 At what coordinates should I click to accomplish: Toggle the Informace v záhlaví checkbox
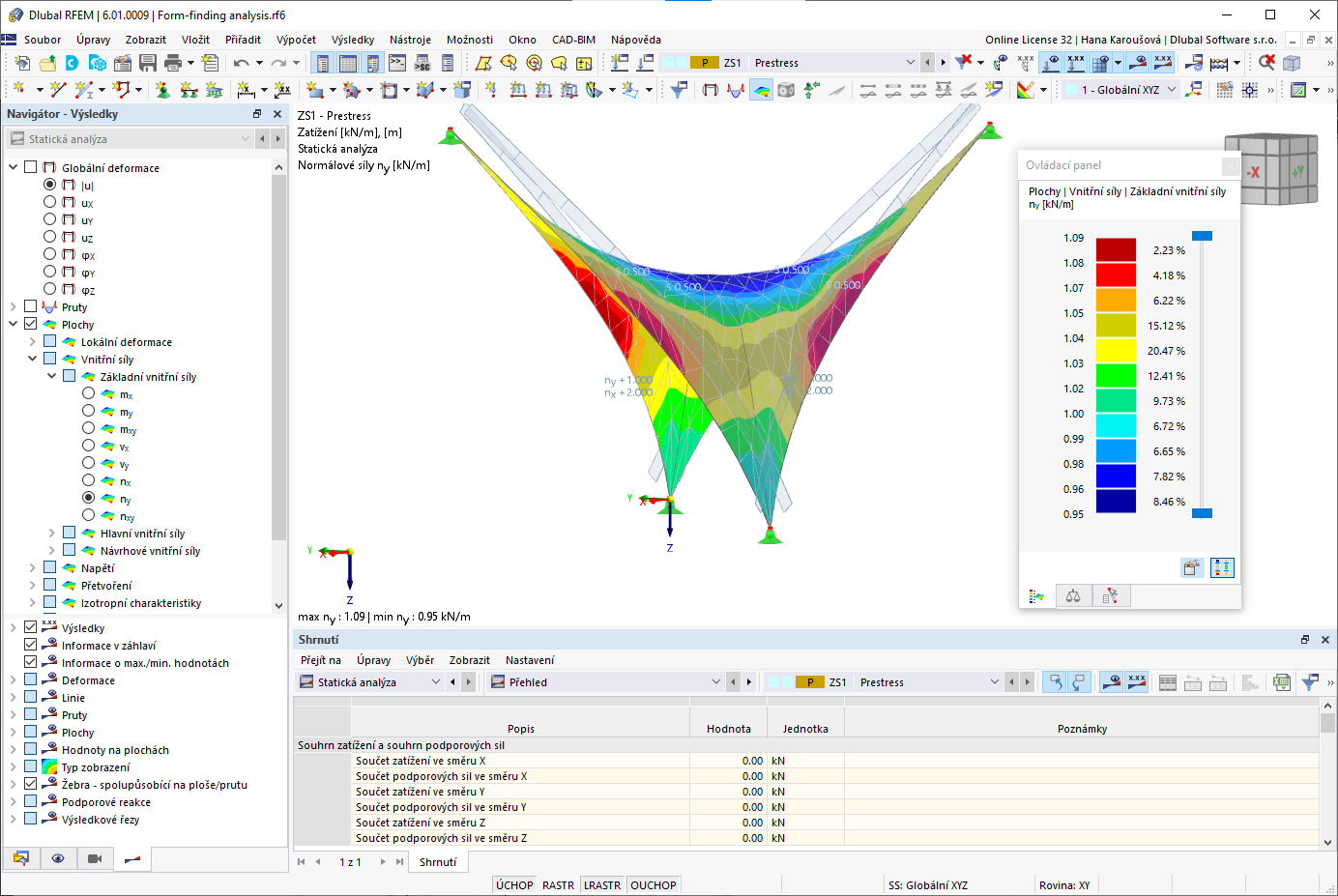(x=30, y=645)
